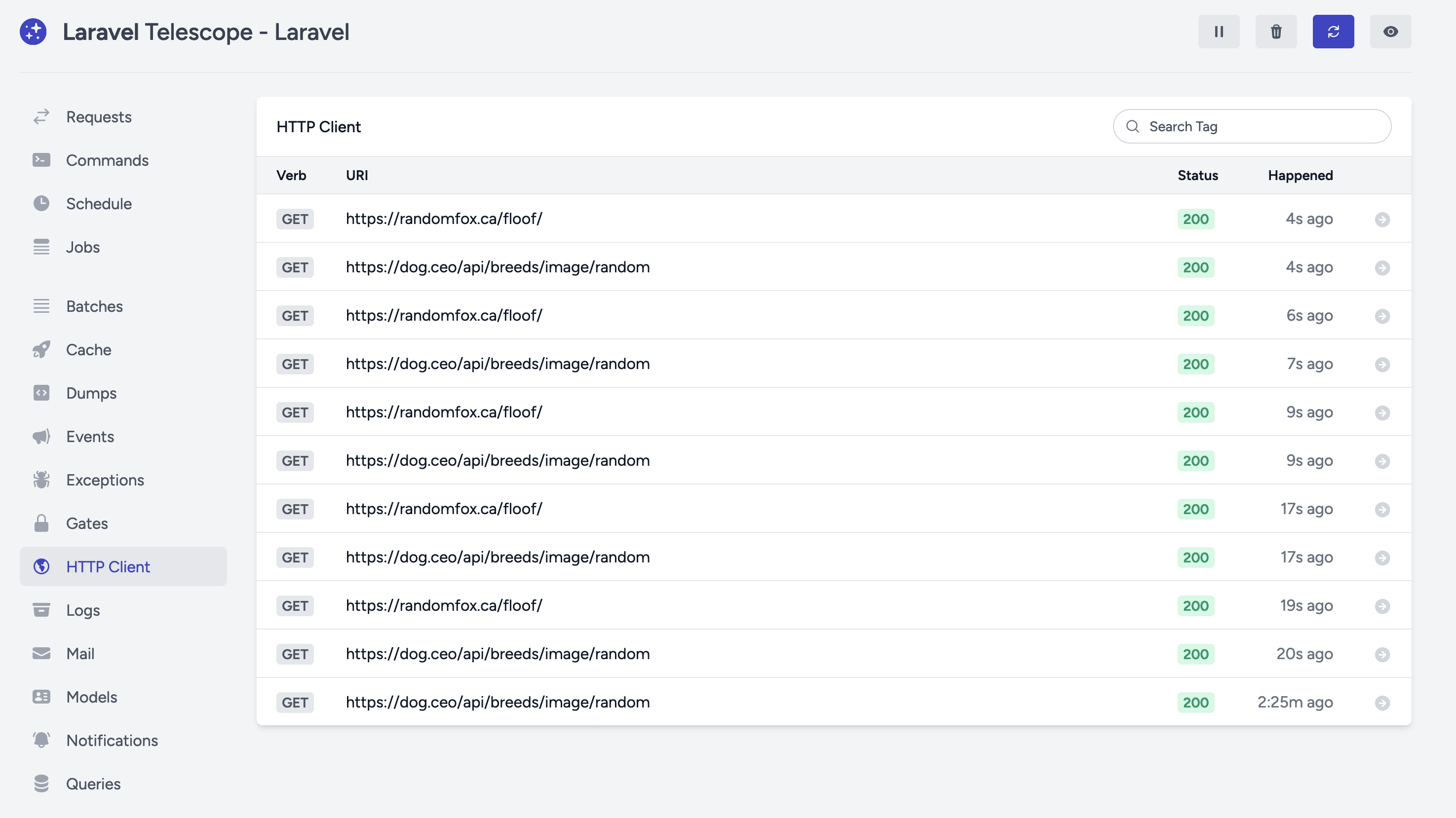This screenshot has height=818, width=1456.
Task: View details of request from 2:25m ago
Action: [1382, 703]
